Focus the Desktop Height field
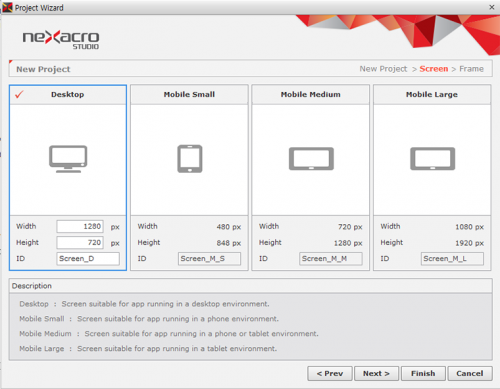Image resolution: width=500 pixels, height=389 pixels. [x=80, y=242]
